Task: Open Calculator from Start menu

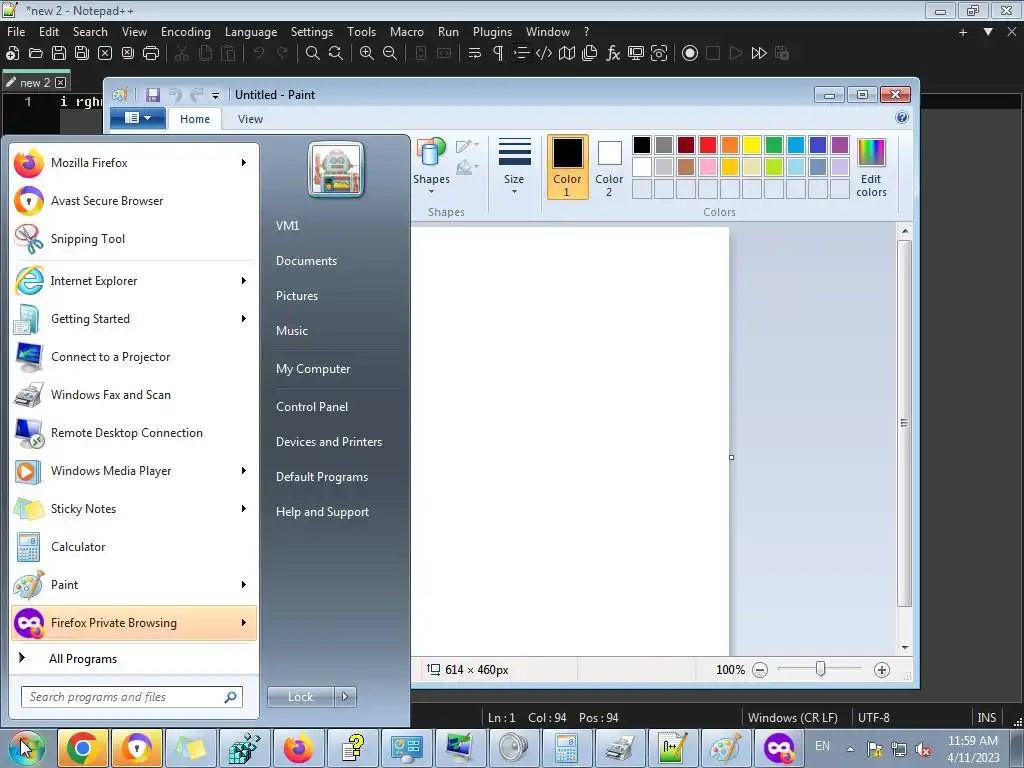Action: (x=133, y=547)
